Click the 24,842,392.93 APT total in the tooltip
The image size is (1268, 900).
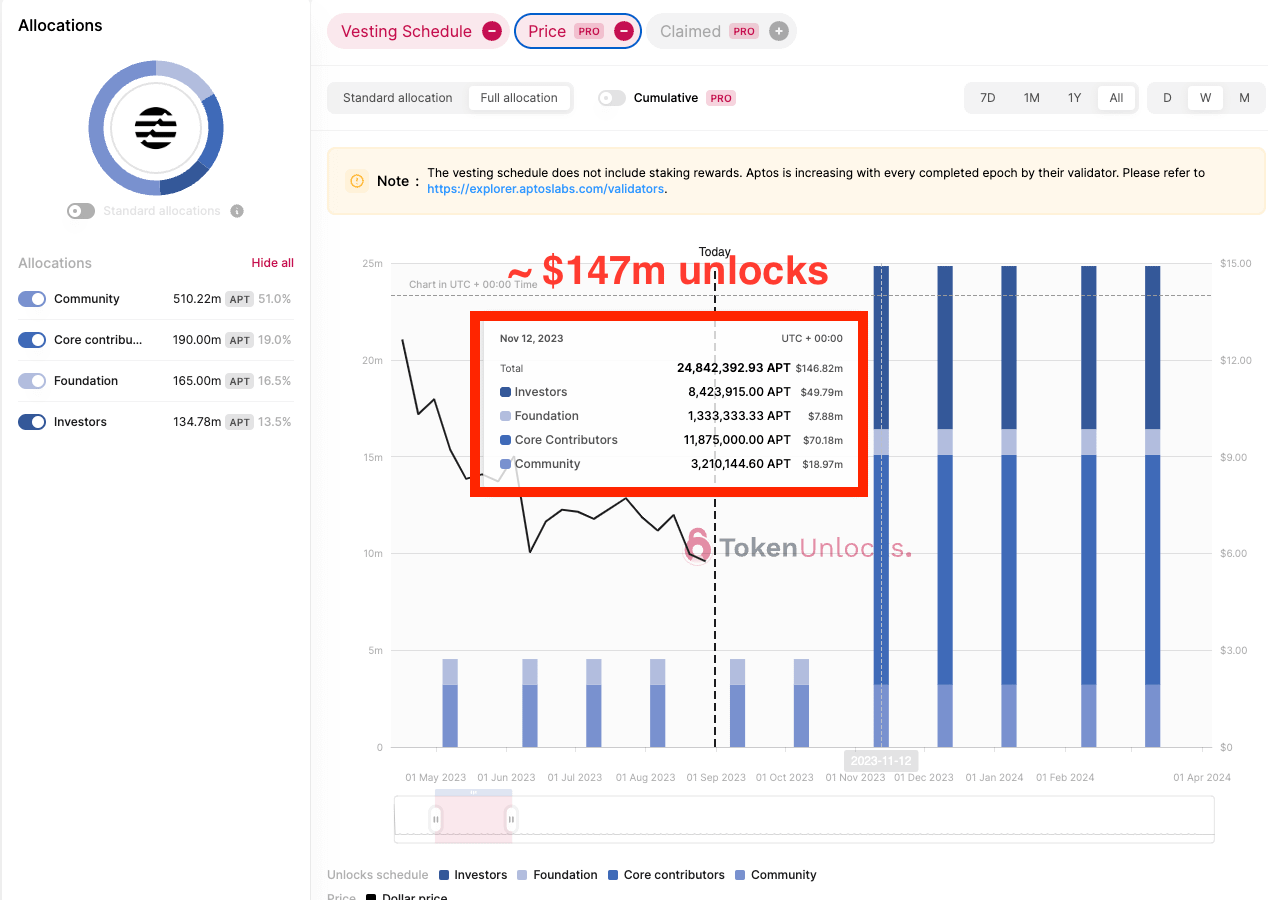click(734, 368)
